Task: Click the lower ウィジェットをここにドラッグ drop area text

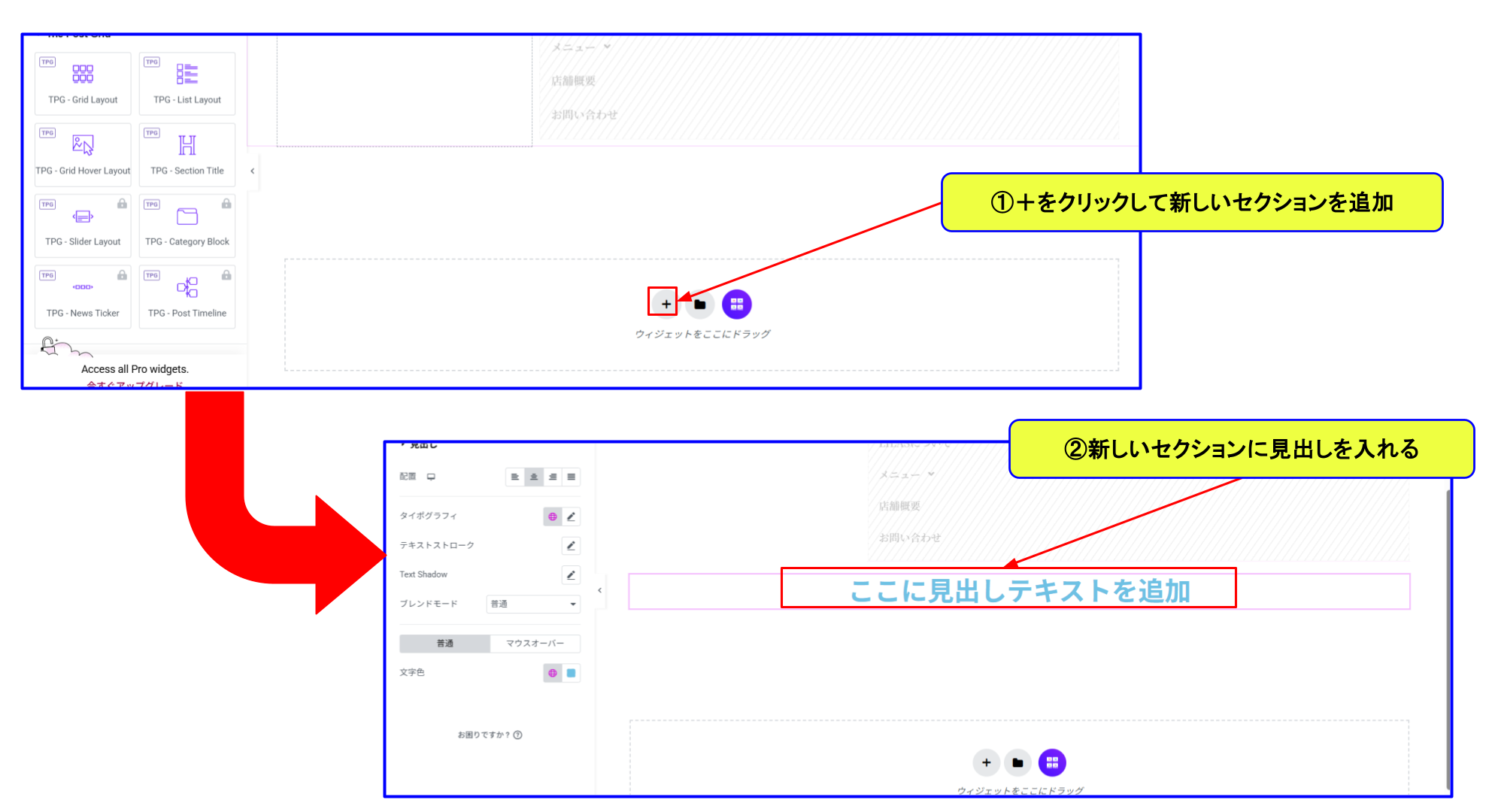Action: coord(1020,790)
